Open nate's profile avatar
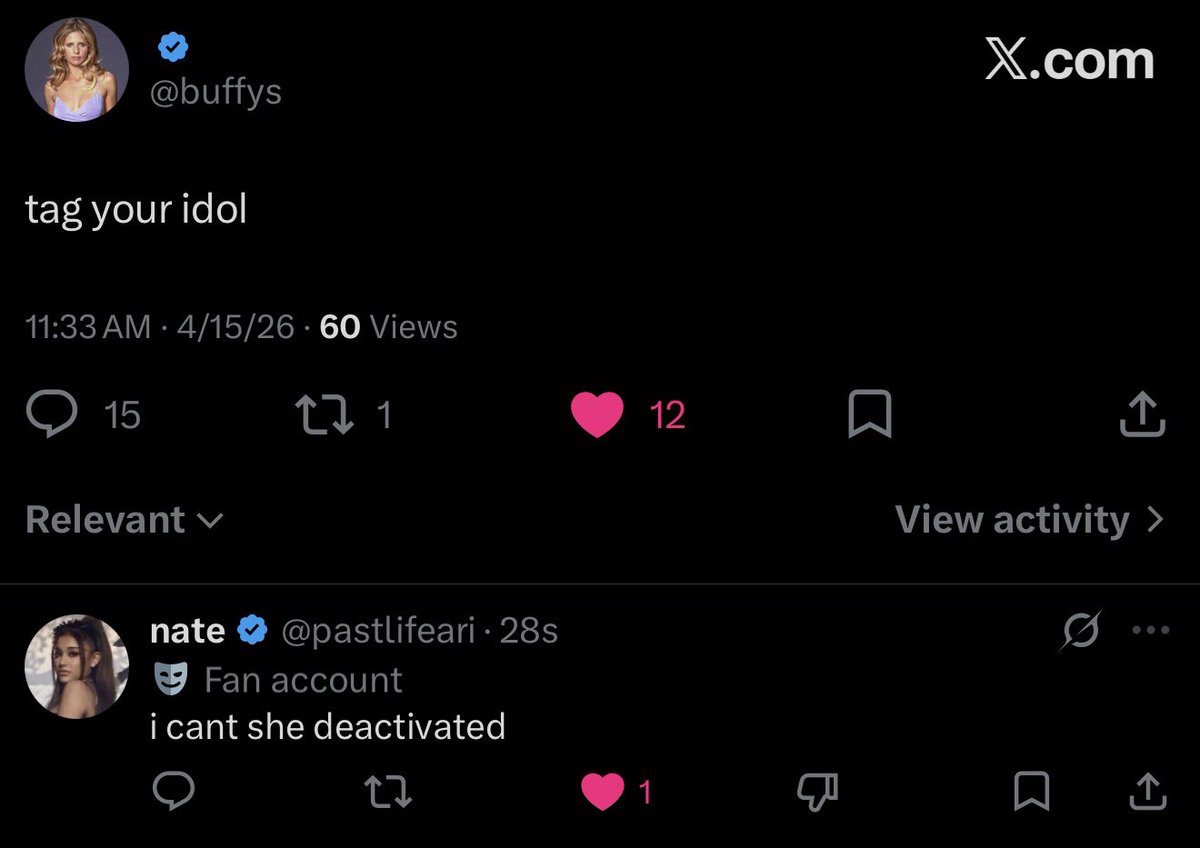Screen dimensions: 1200x848 click(76, 666)
